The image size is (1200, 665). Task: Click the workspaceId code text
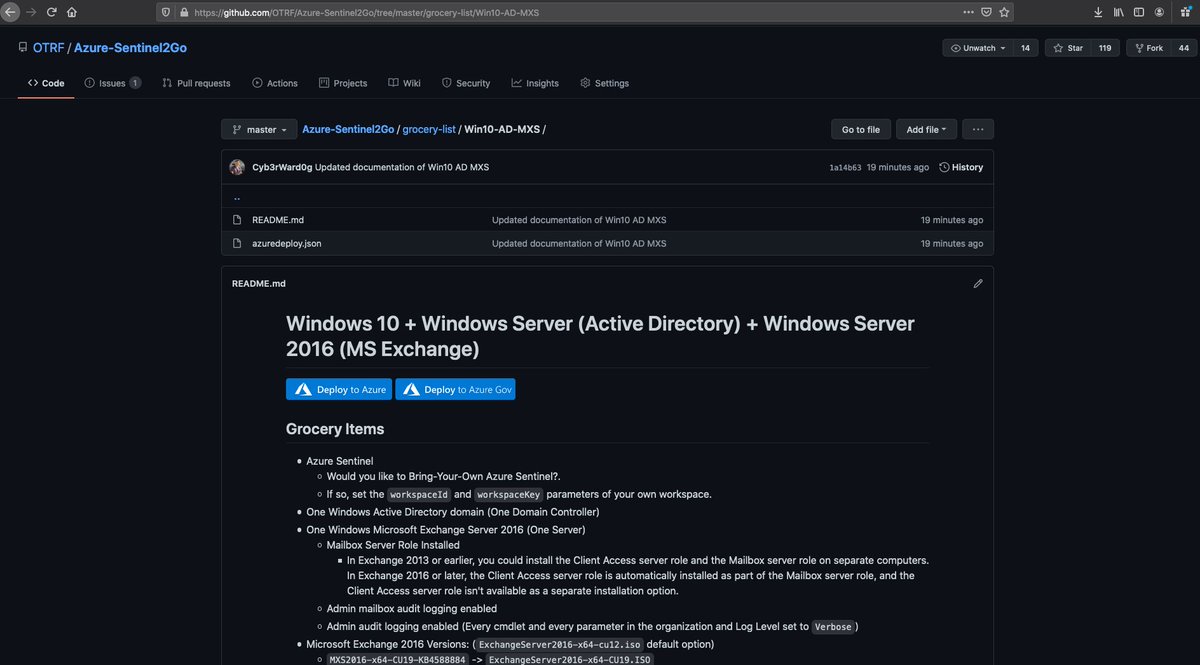tap(417, 494)
